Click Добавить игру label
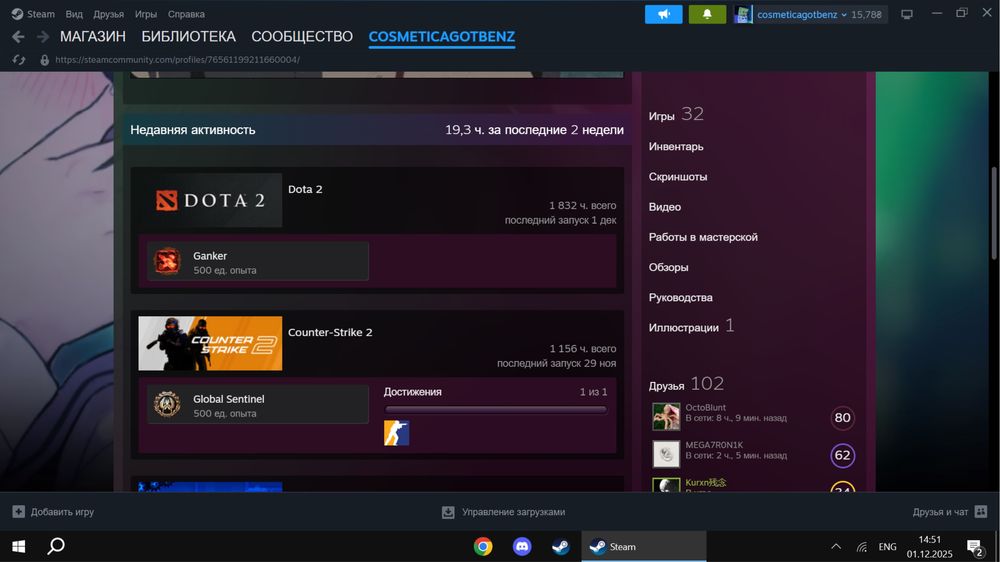Screen dimensions: 1000x562 (62, 512)
